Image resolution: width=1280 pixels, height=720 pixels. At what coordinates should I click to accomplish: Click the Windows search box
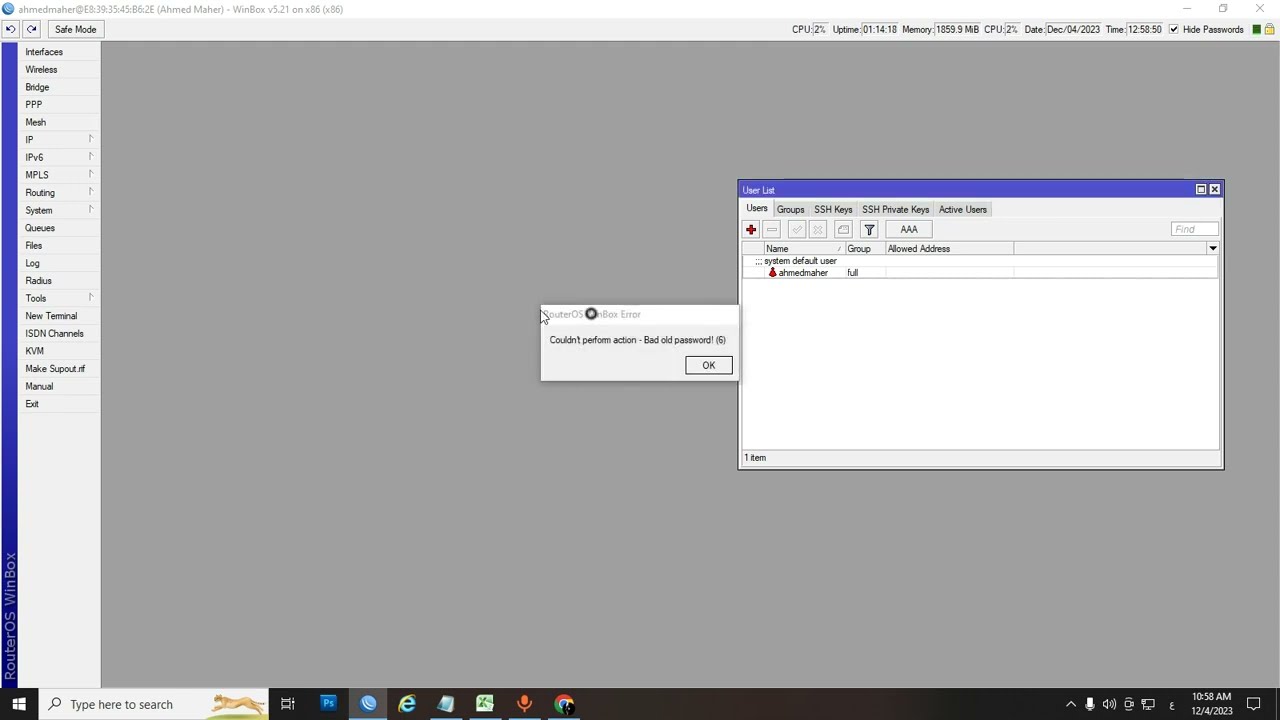(x=153, y=704)
